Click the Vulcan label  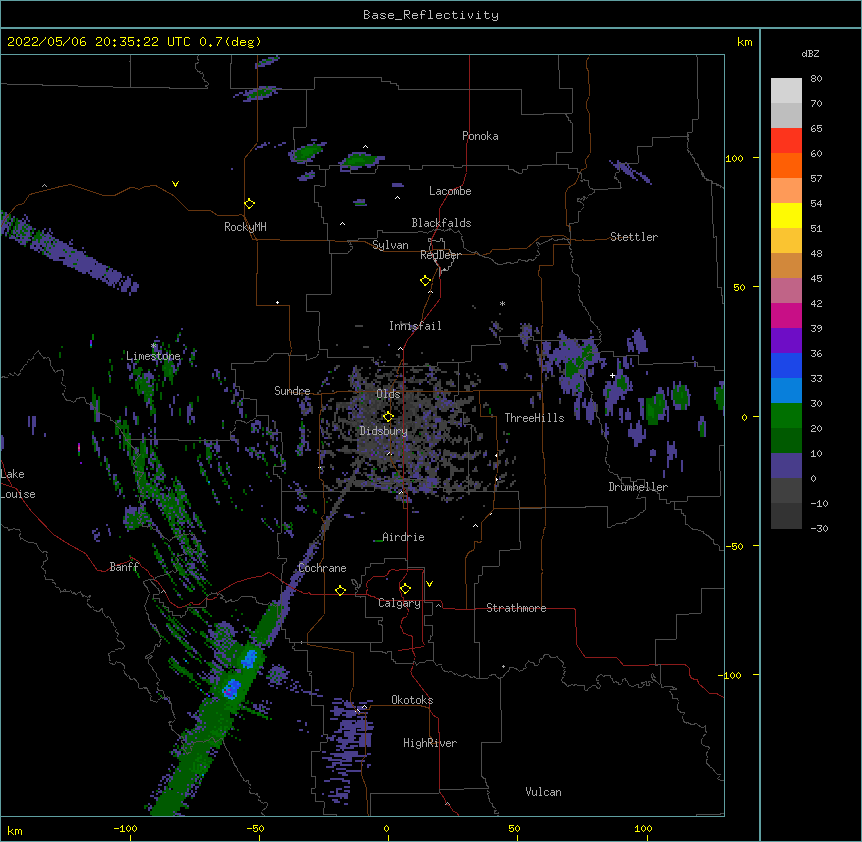pyautogui.click(x=543, y=792)
